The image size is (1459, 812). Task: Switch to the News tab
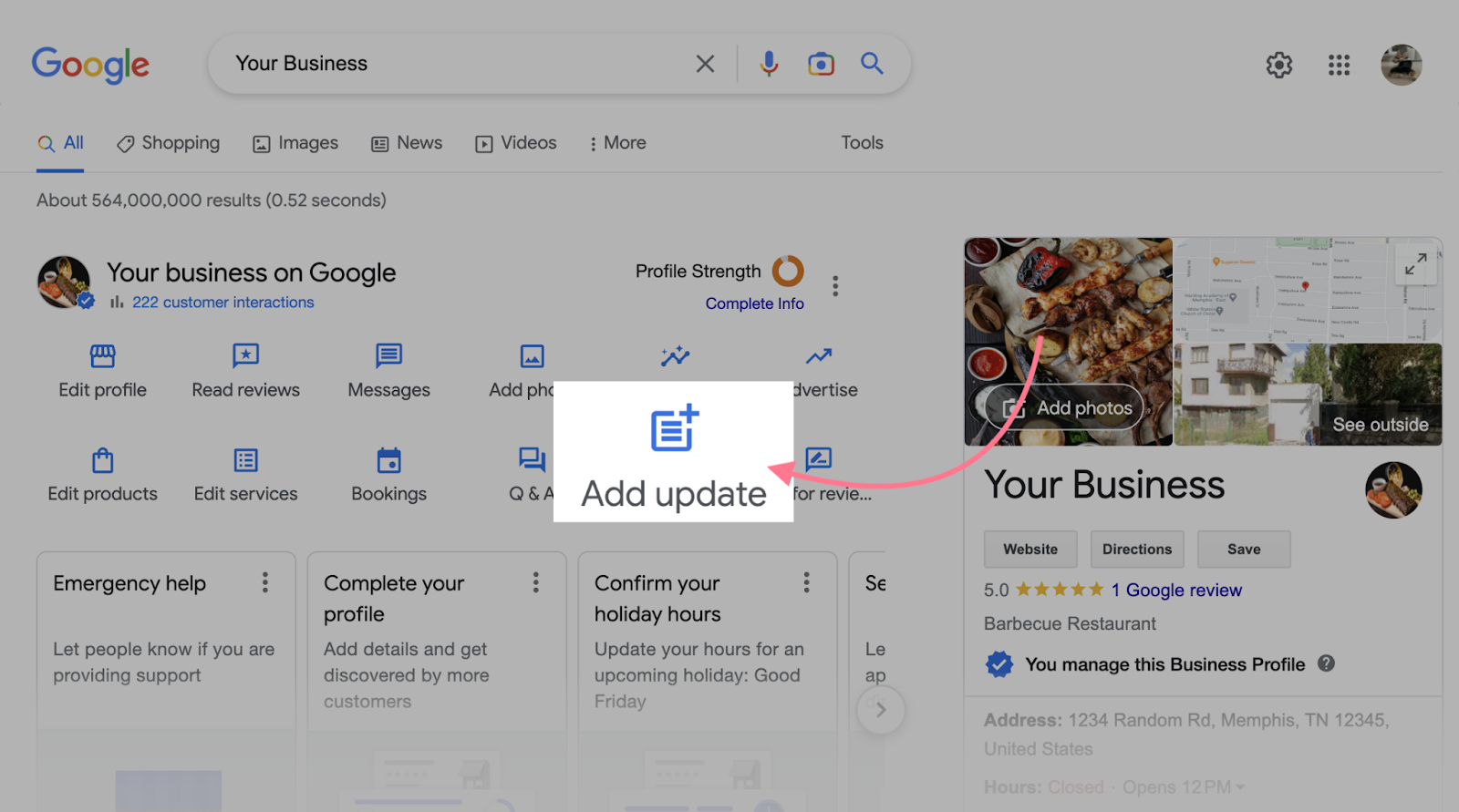point(407,143)
